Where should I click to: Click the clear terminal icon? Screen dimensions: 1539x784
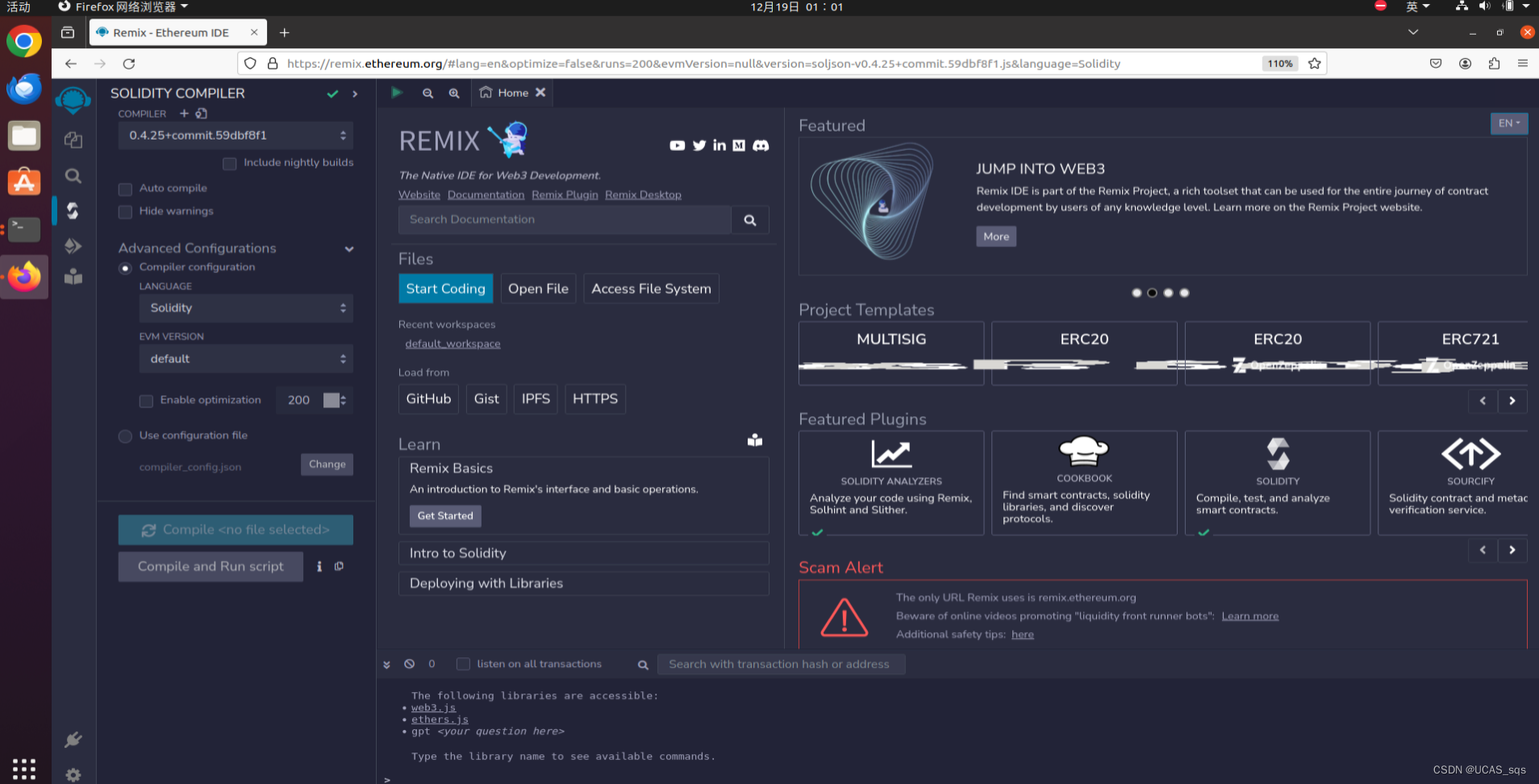410,664
